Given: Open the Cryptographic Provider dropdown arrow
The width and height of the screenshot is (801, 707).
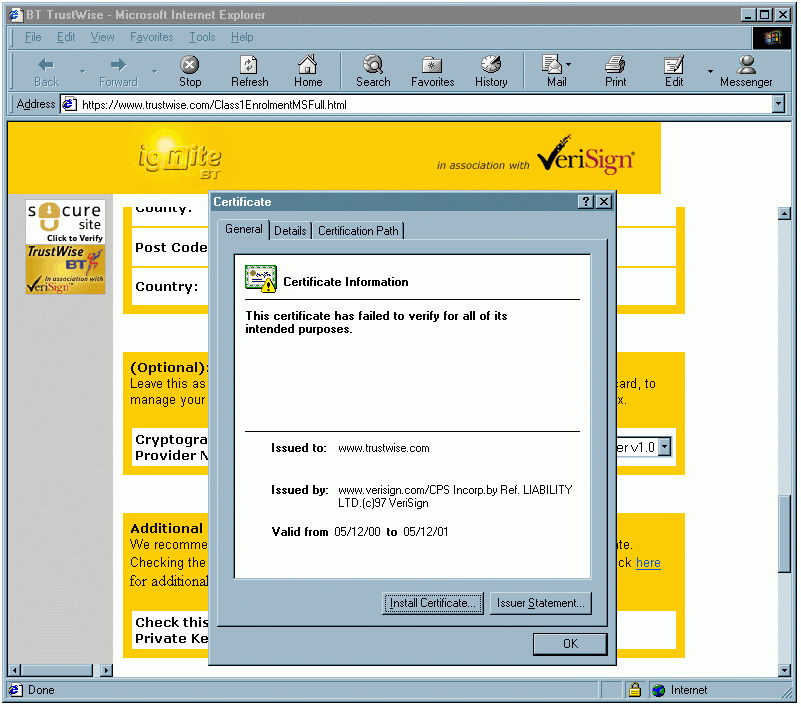Looking at the screenshot, I should (x=664, y=447).
